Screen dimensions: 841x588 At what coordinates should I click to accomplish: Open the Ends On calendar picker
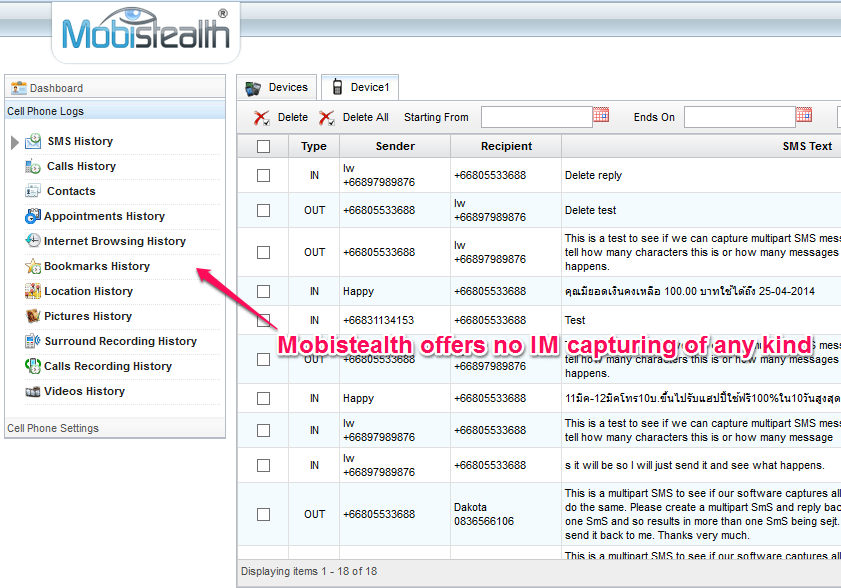pyautogui.click(x=803, y=115)
